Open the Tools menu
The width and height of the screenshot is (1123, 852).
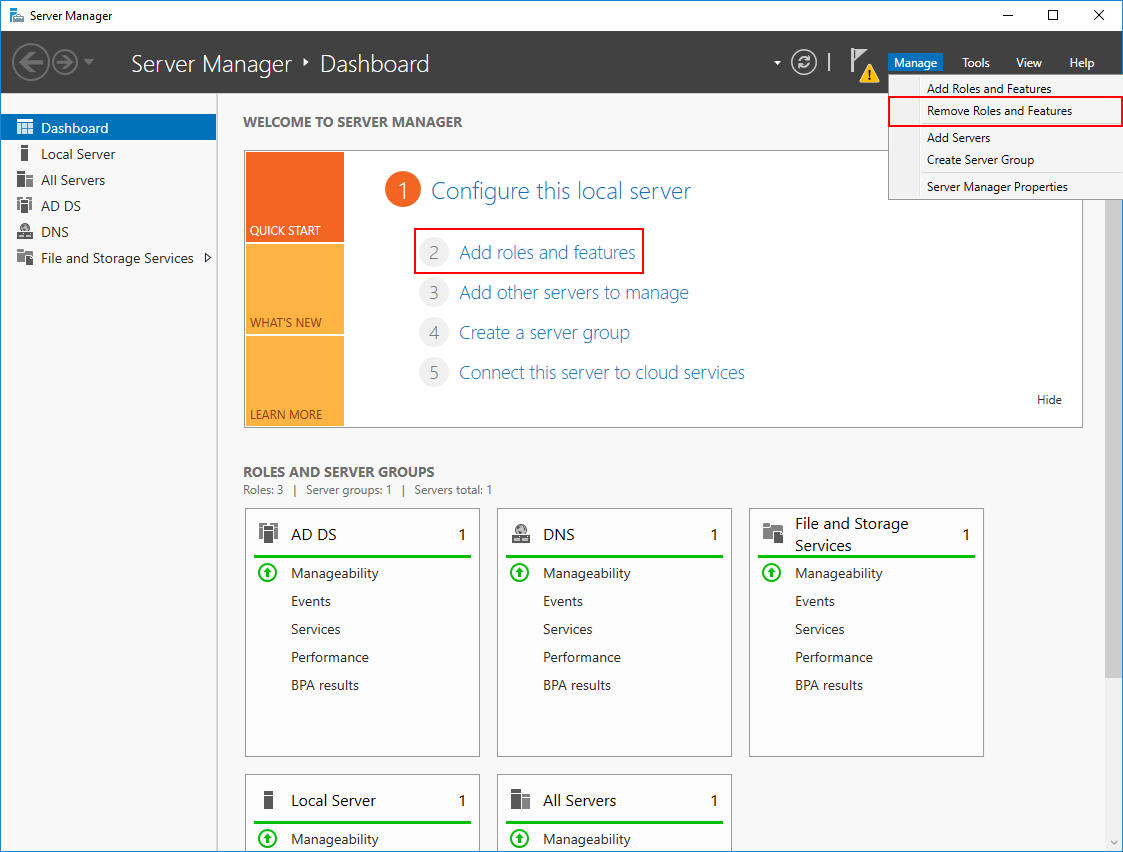(x=975, y=63)
